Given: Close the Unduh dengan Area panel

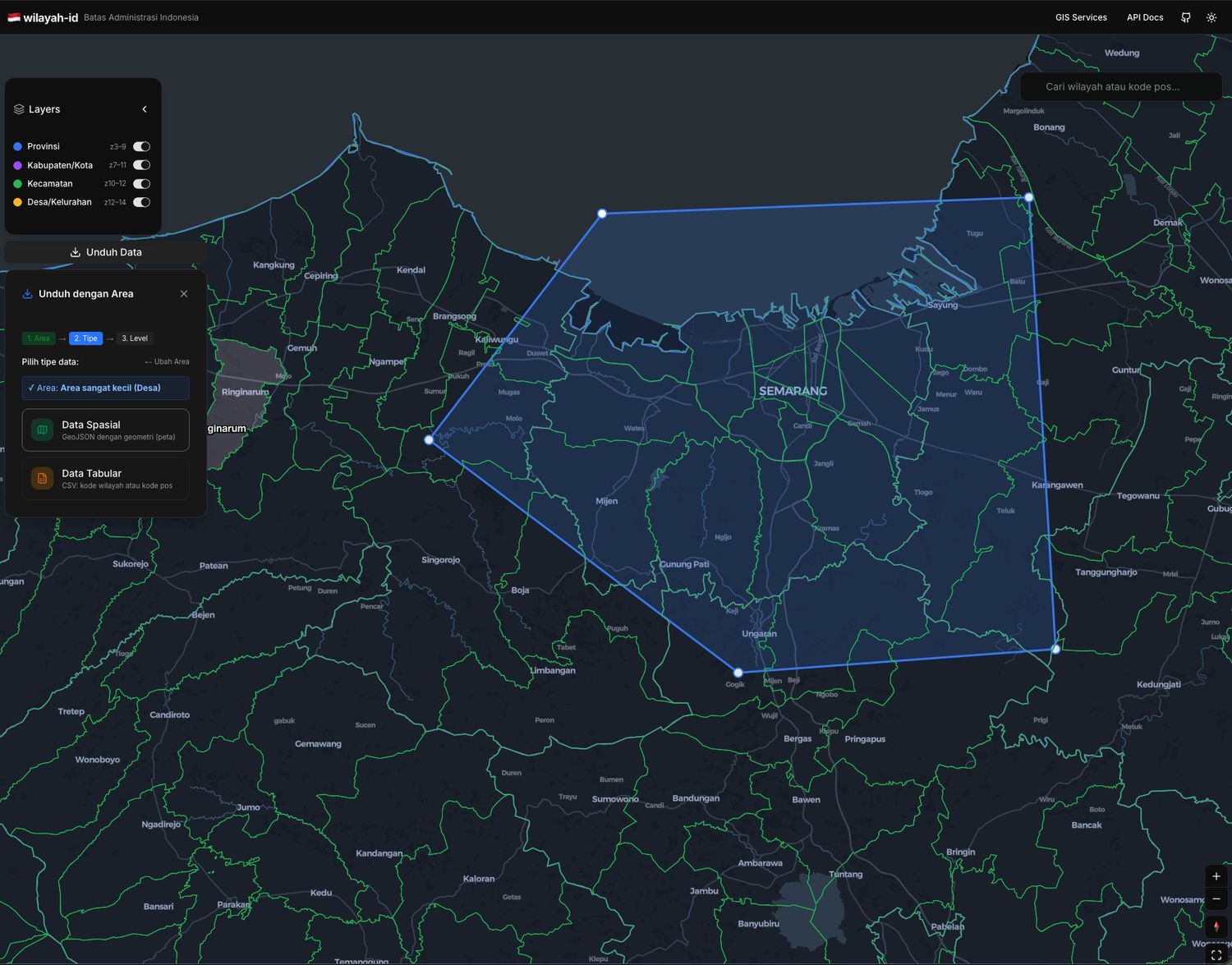Looking at the screenshot, I should click(184, 294).
